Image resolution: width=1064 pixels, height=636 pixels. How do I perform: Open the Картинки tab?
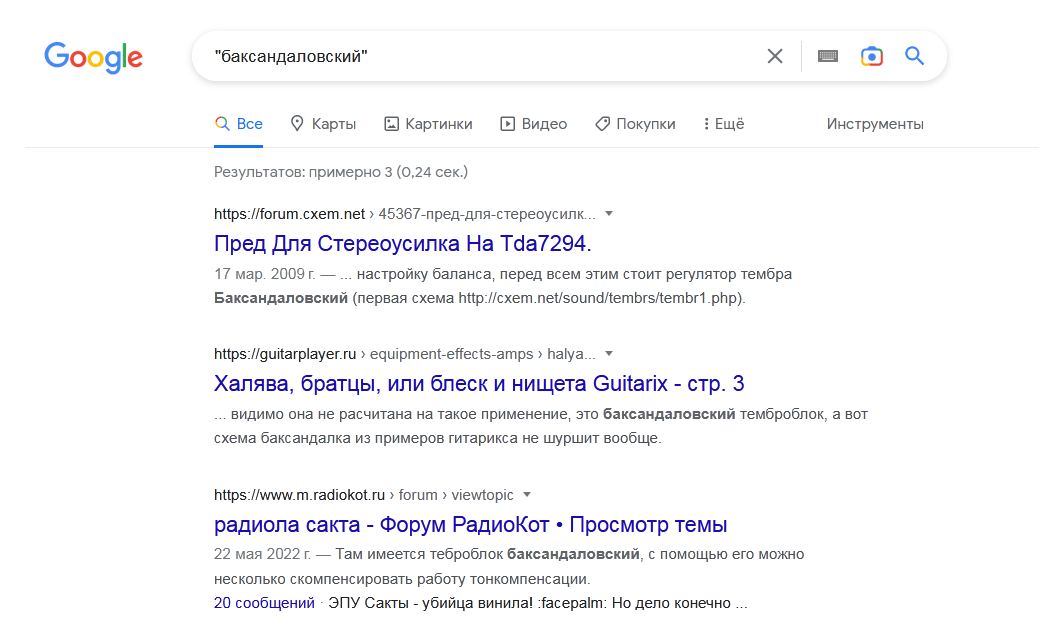[x=428, y=124]
